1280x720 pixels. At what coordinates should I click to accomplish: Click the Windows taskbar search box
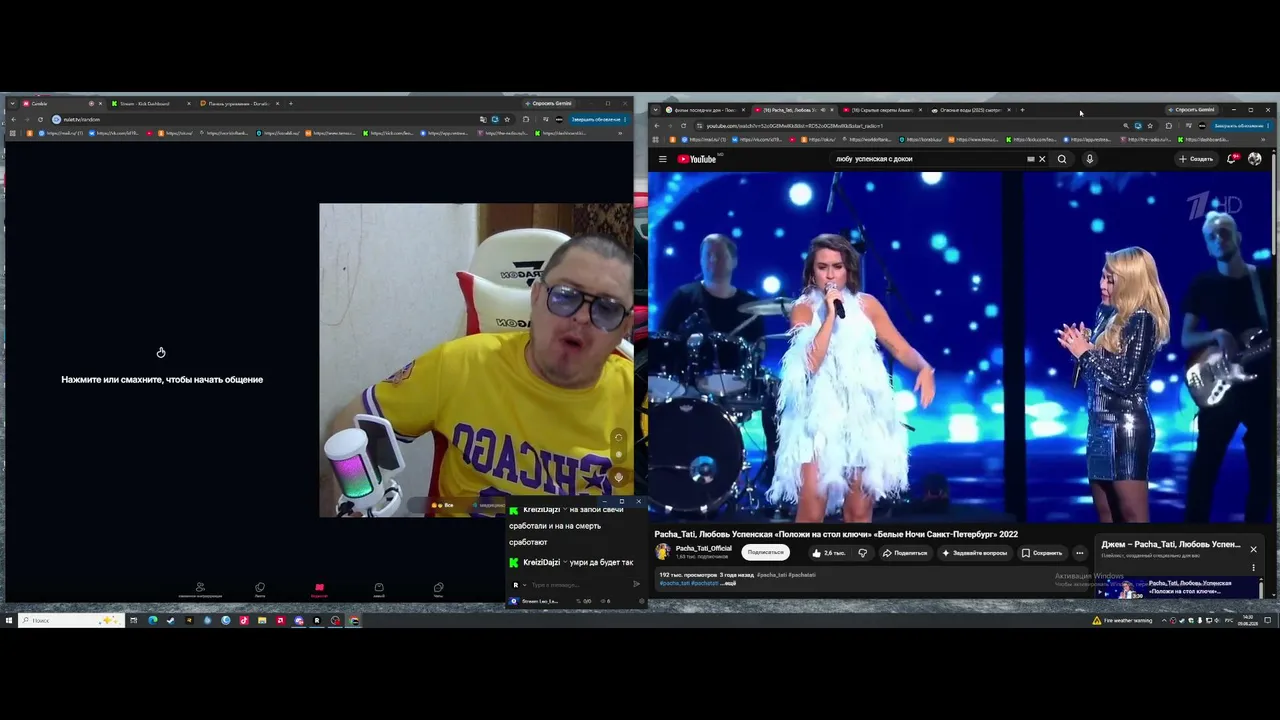71,620
